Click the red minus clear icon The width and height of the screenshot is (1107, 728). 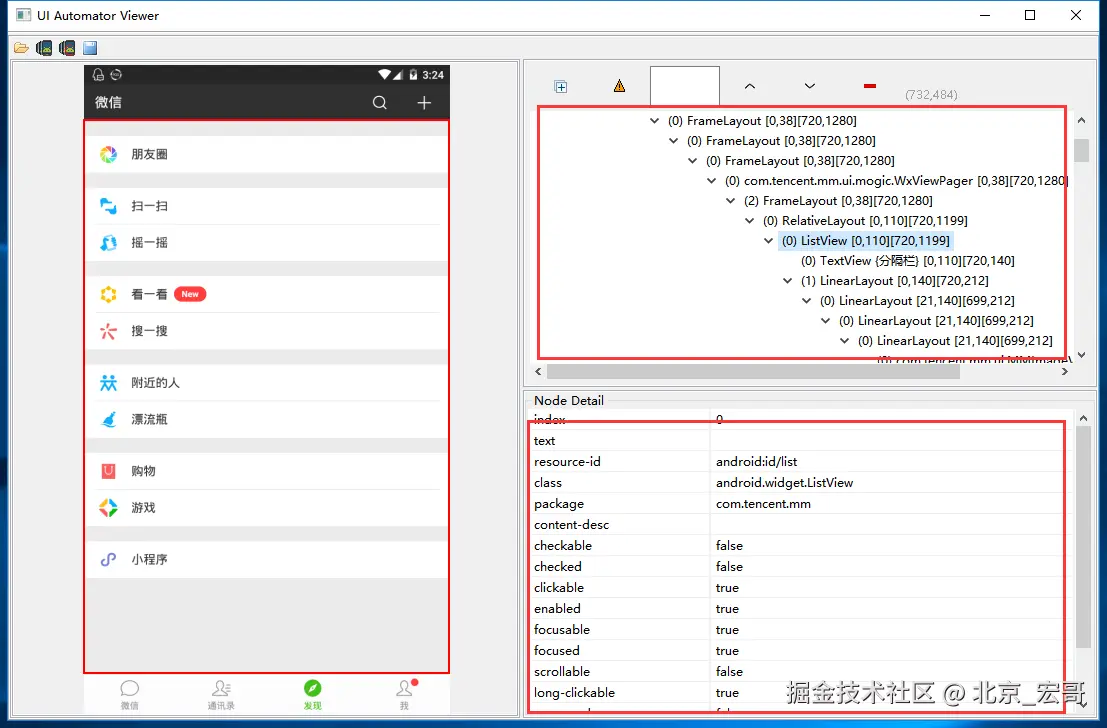coord(870,86)
